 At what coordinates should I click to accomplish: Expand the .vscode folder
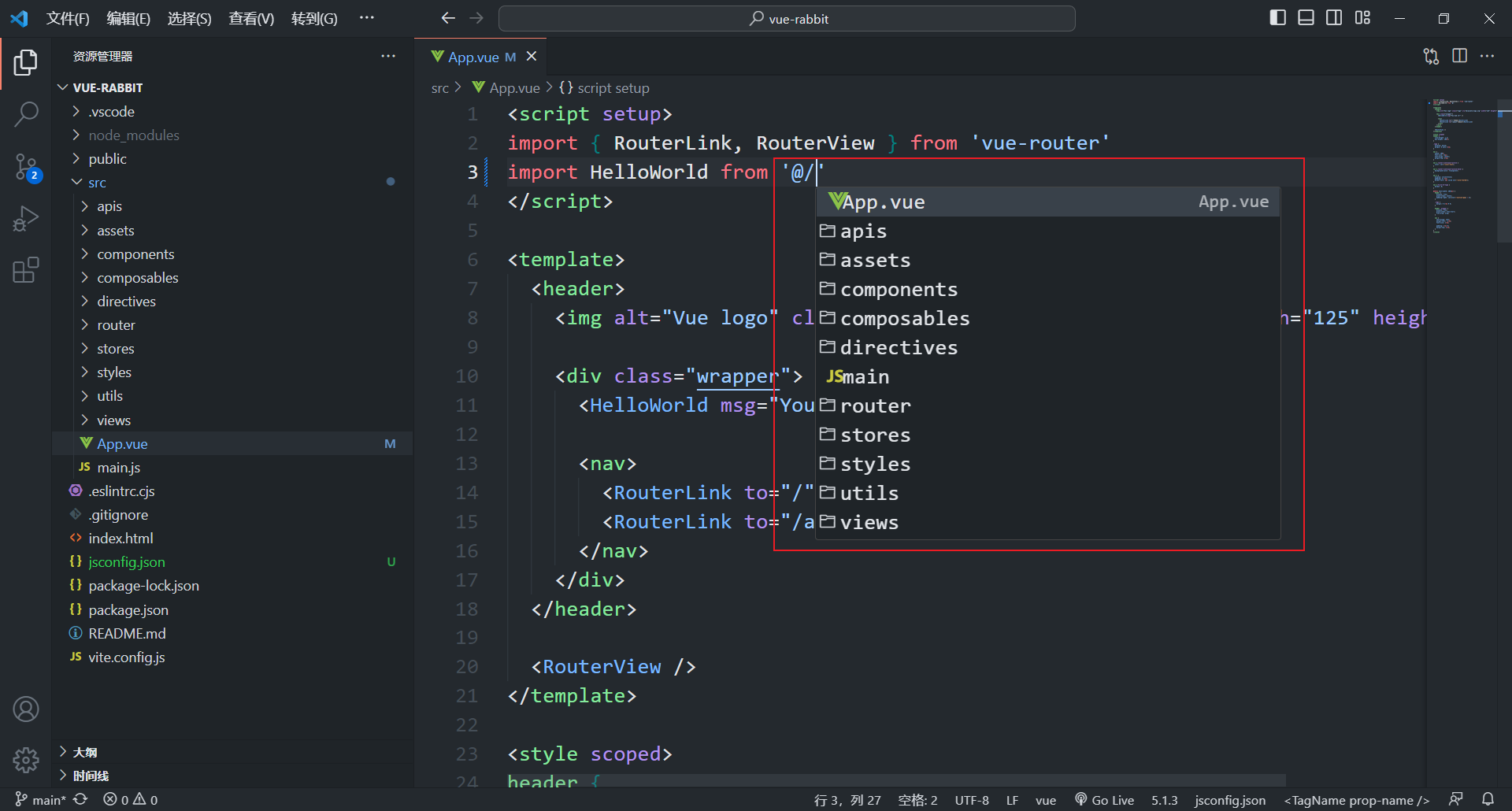232,111
